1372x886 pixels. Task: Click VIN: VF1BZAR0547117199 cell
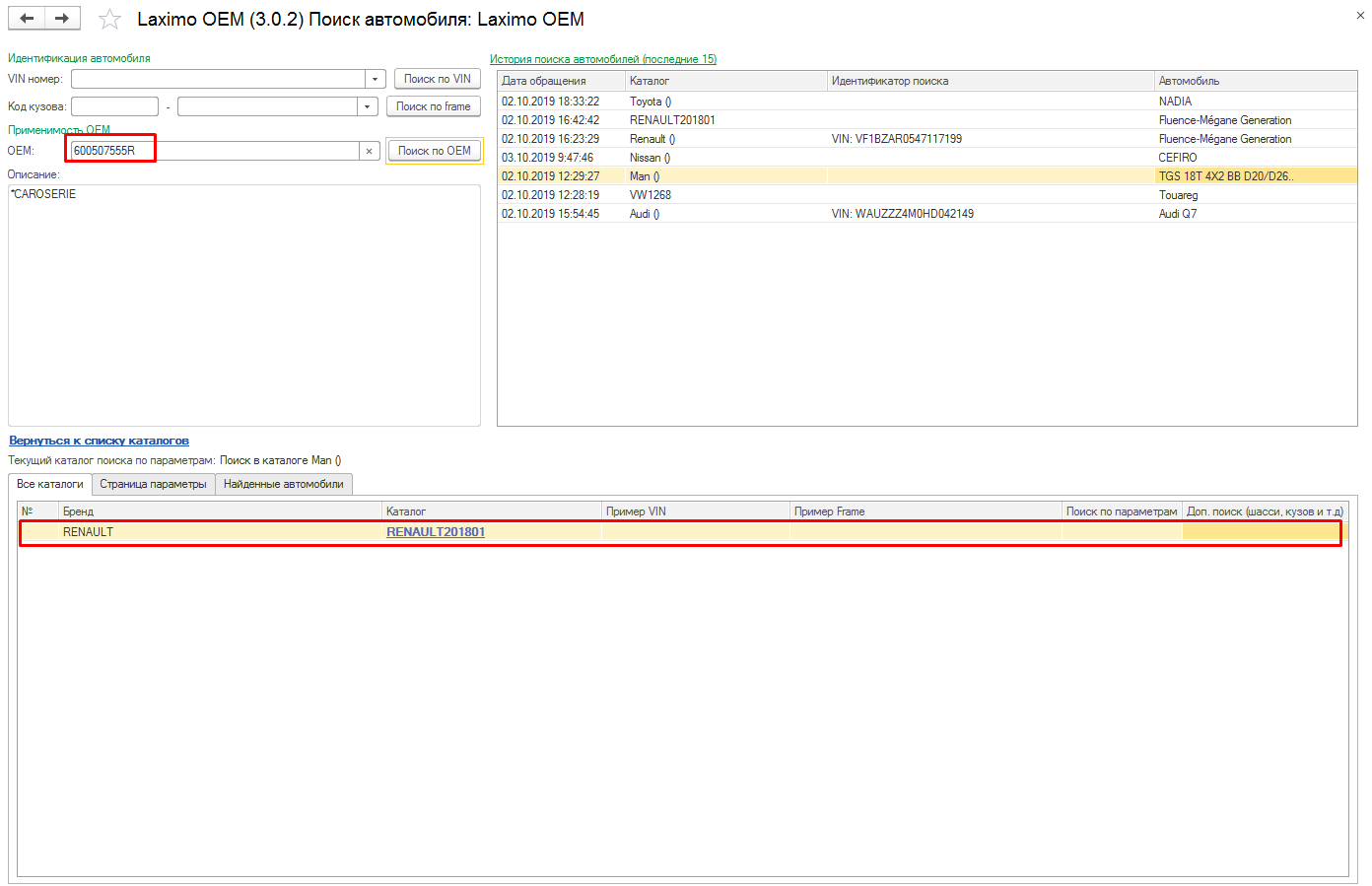991,139
